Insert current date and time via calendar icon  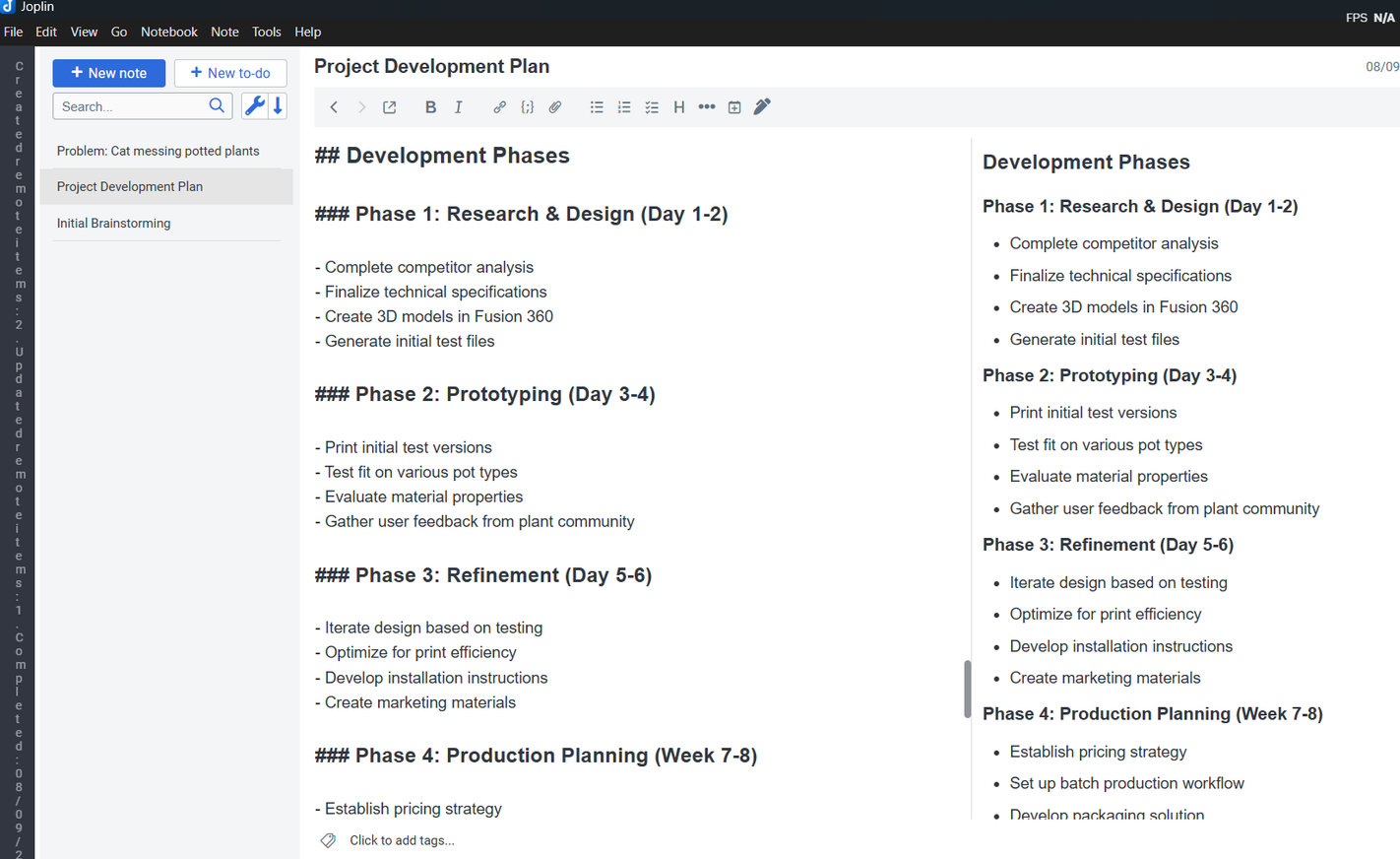pos(734,107)
